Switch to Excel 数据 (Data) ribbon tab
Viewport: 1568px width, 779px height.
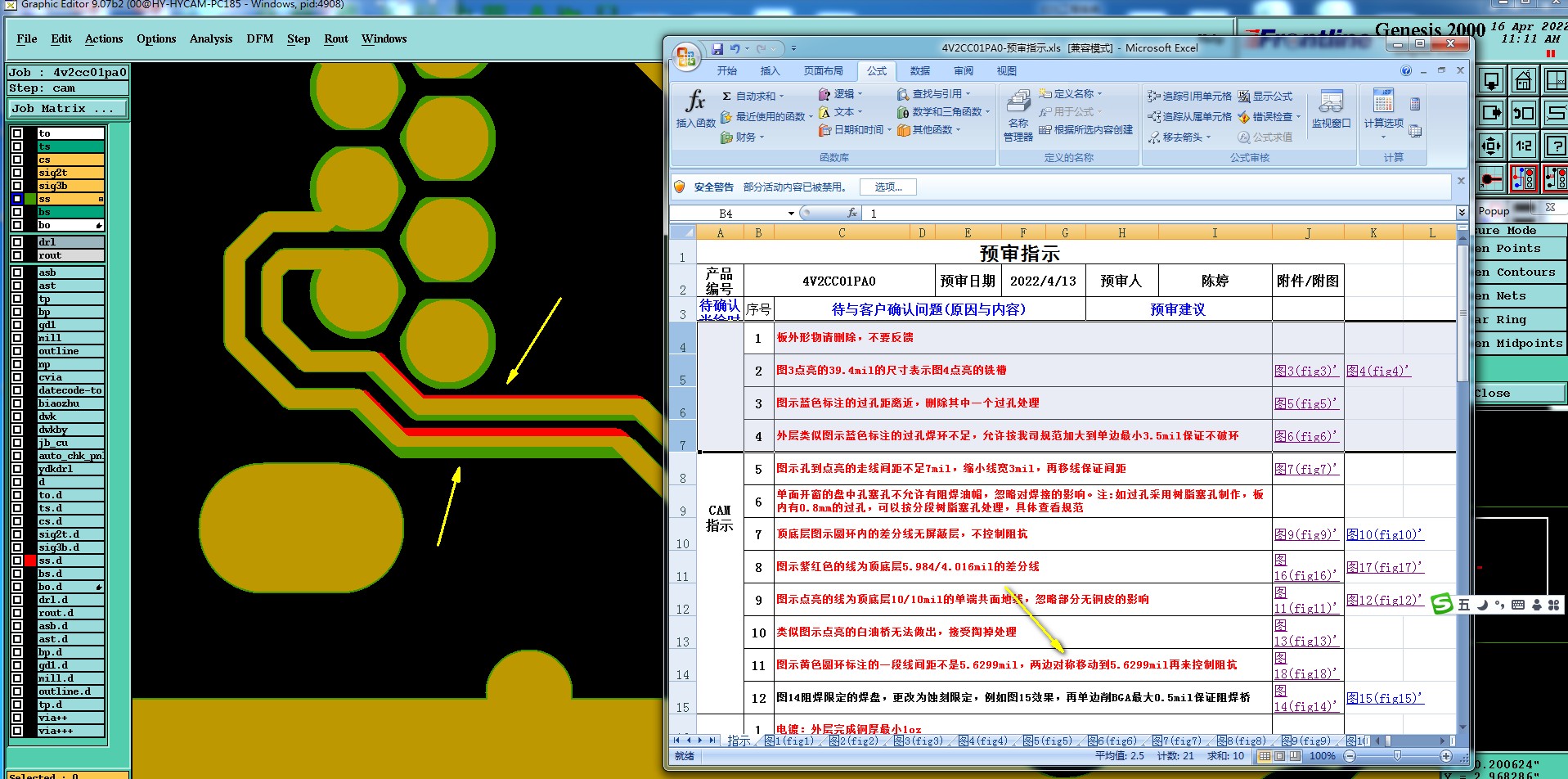tap(920, 71)
